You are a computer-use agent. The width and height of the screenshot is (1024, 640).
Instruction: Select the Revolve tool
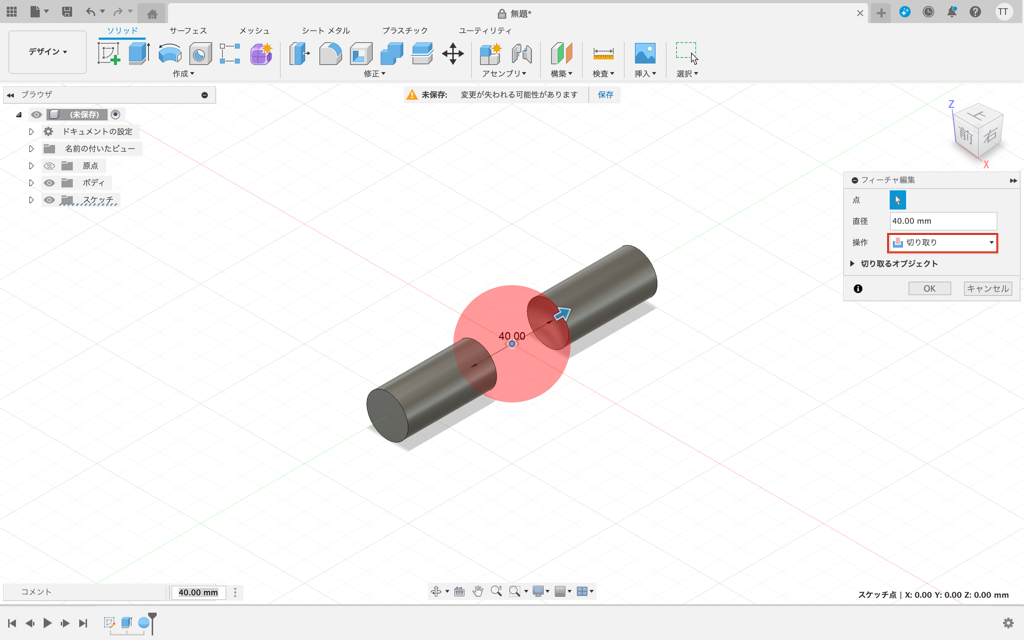170,54
